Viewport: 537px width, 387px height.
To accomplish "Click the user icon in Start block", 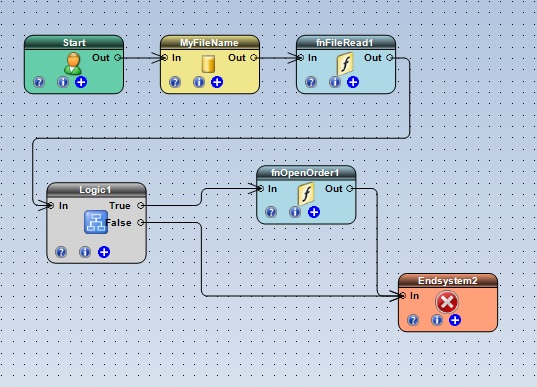I will 73,63.
